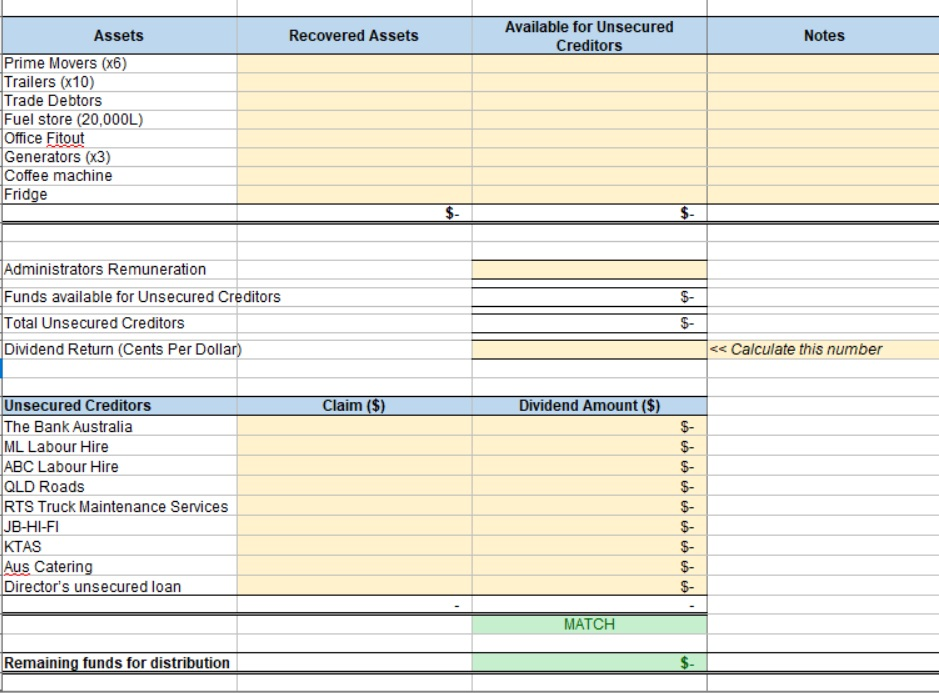939x693 pixels.
Task: Select the Recovered Assets header cell
Action: (354, 35)
